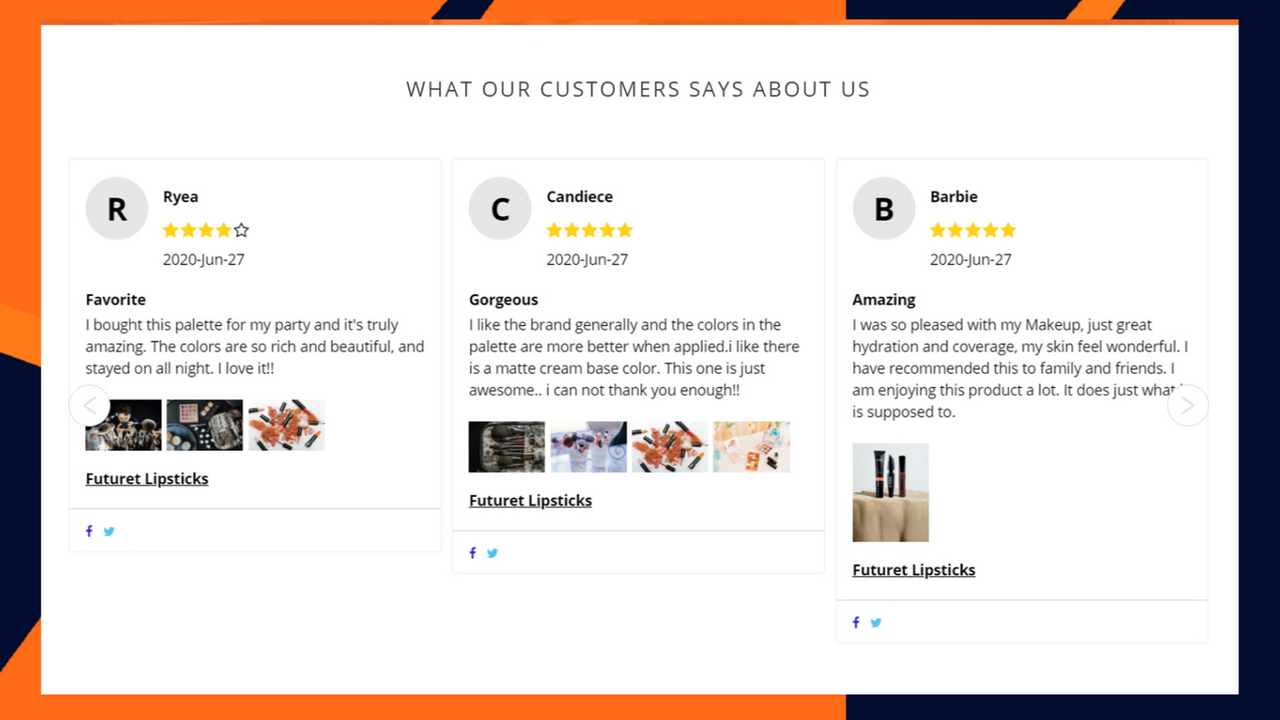This screenshot has height=720, width=1280.
Task: Go to previous reviews with left arrow
Action: (90, 406)
